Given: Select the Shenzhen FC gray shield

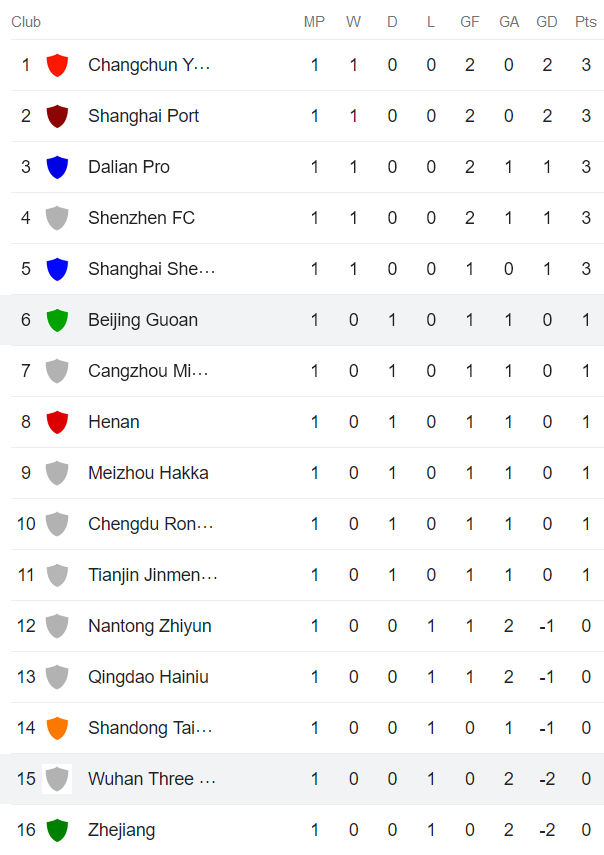Looking at the screenshot, I should (x=57, y=218).
